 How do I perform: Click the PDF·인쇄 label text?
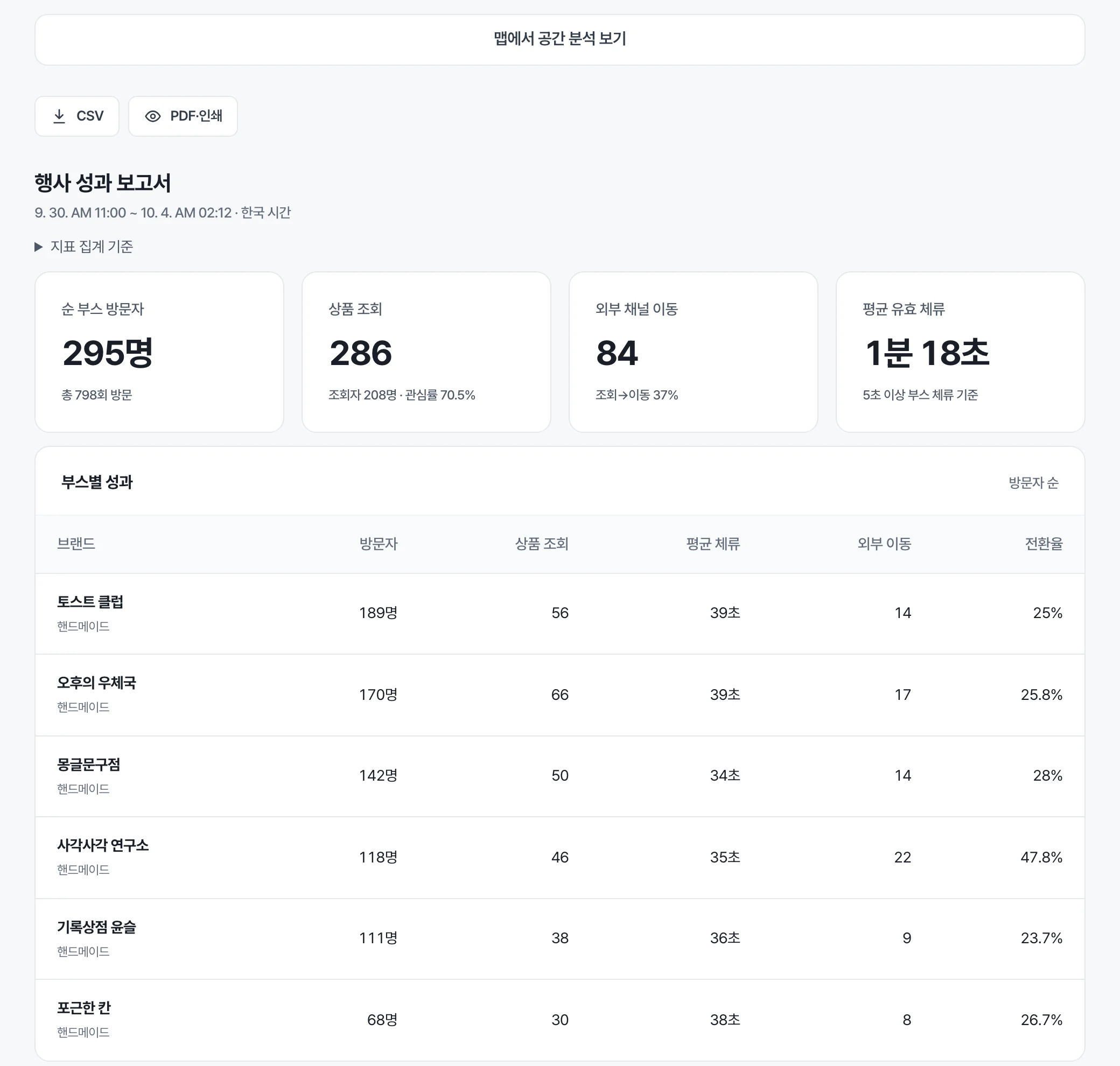(196, 116)
